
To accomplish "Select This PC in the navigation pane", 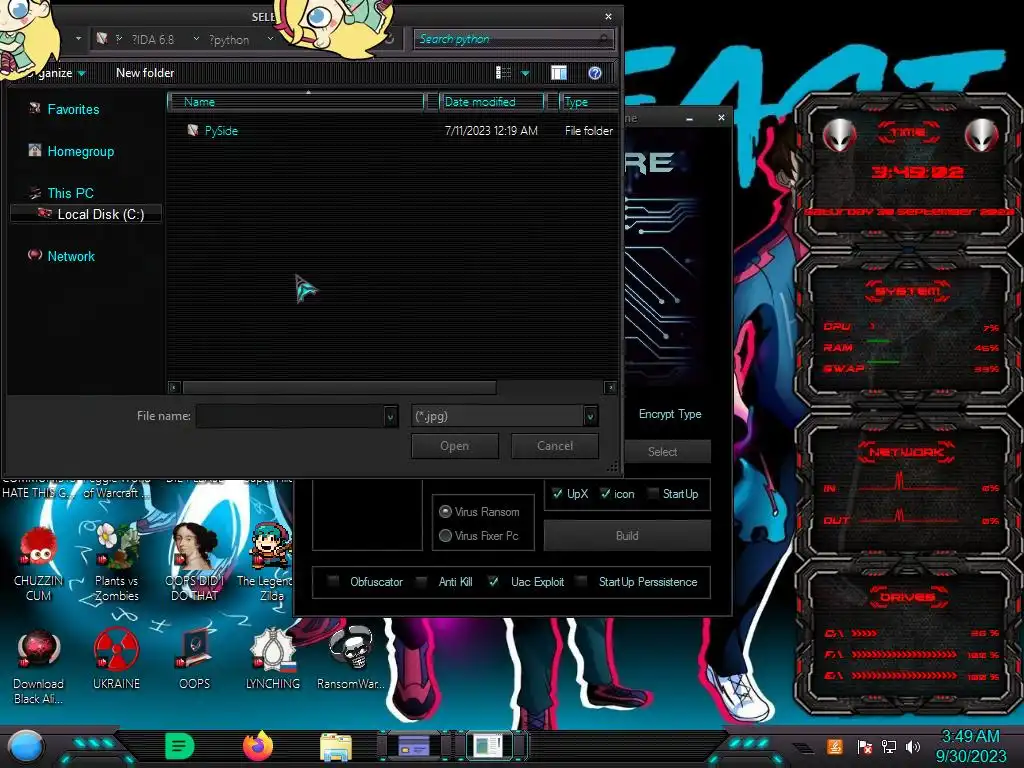I will point(71,193).
